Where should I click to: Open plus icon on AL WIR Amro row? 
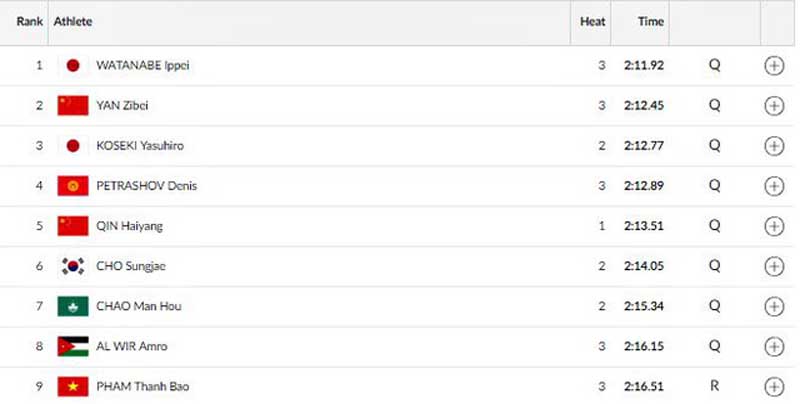[x=774, y=346]
